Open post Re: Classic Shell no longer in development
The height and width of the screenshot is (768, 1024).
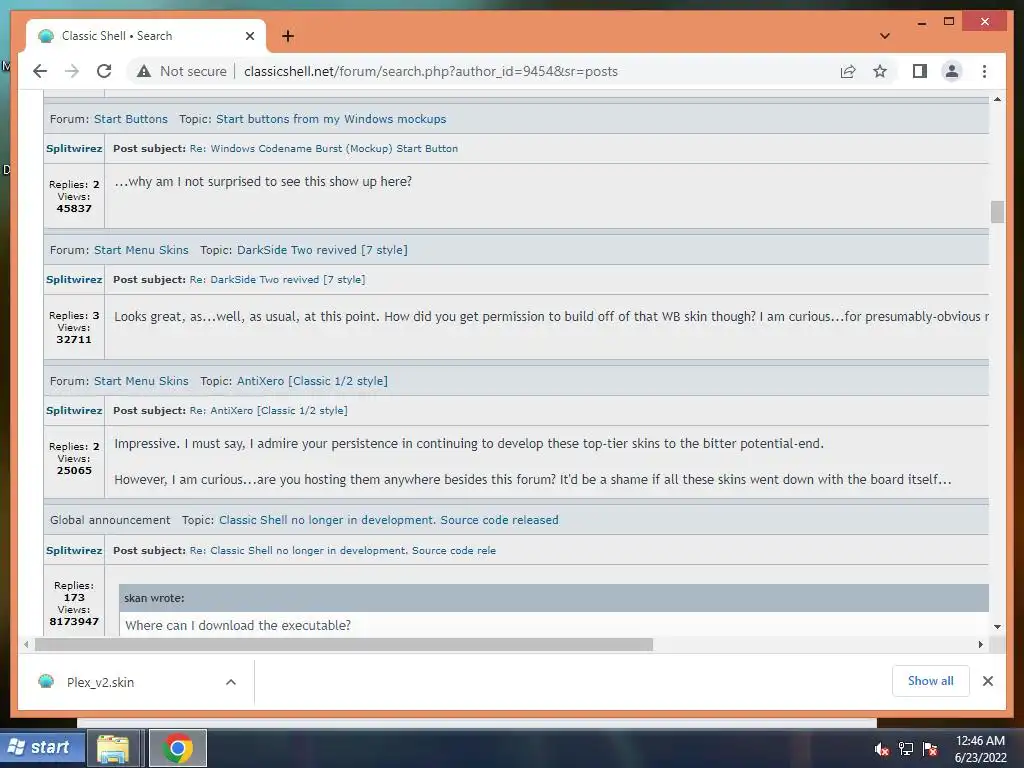click(342, 550)
